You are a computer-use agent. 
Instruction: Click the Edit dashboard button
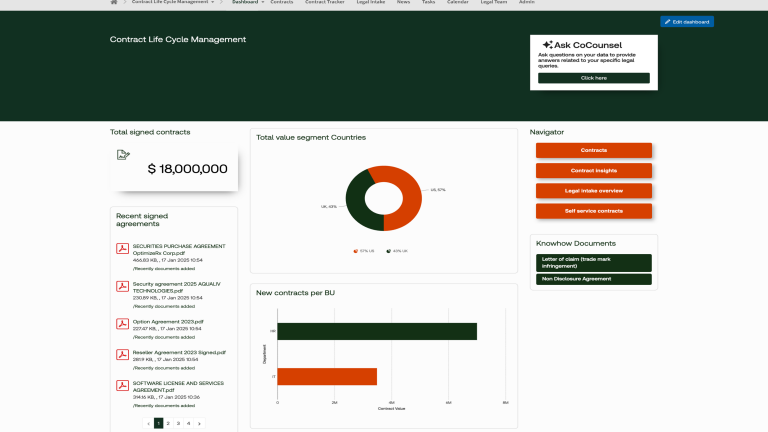pos(687,22)
